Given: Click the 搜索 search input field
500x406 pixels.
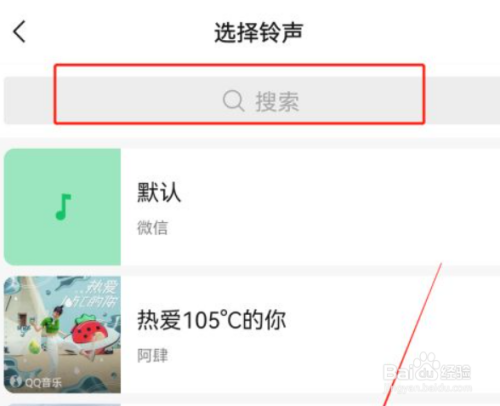Looking at the screenshot, I should tap(251, 101).
